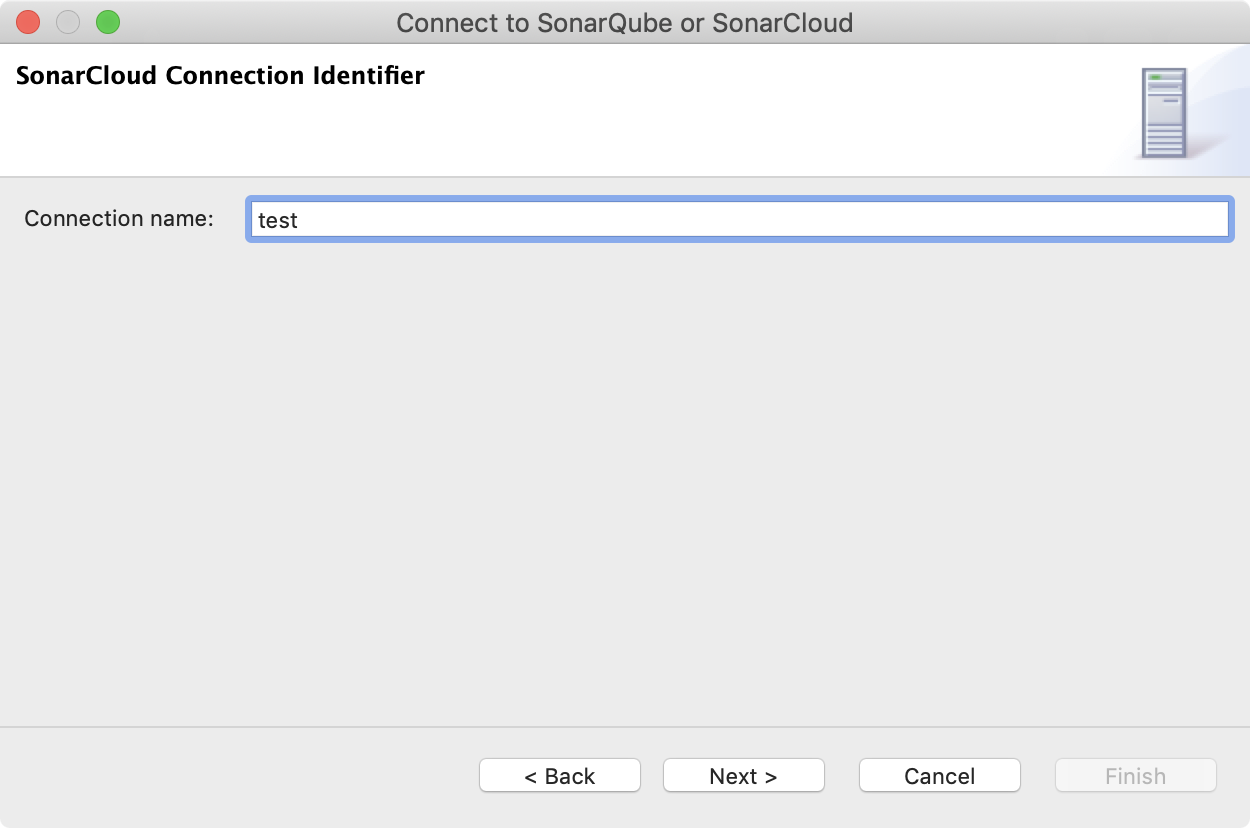Place cursor at end of 'test' text
Viewport: 1250px width, 828px height.
click(x=300, y=220)
